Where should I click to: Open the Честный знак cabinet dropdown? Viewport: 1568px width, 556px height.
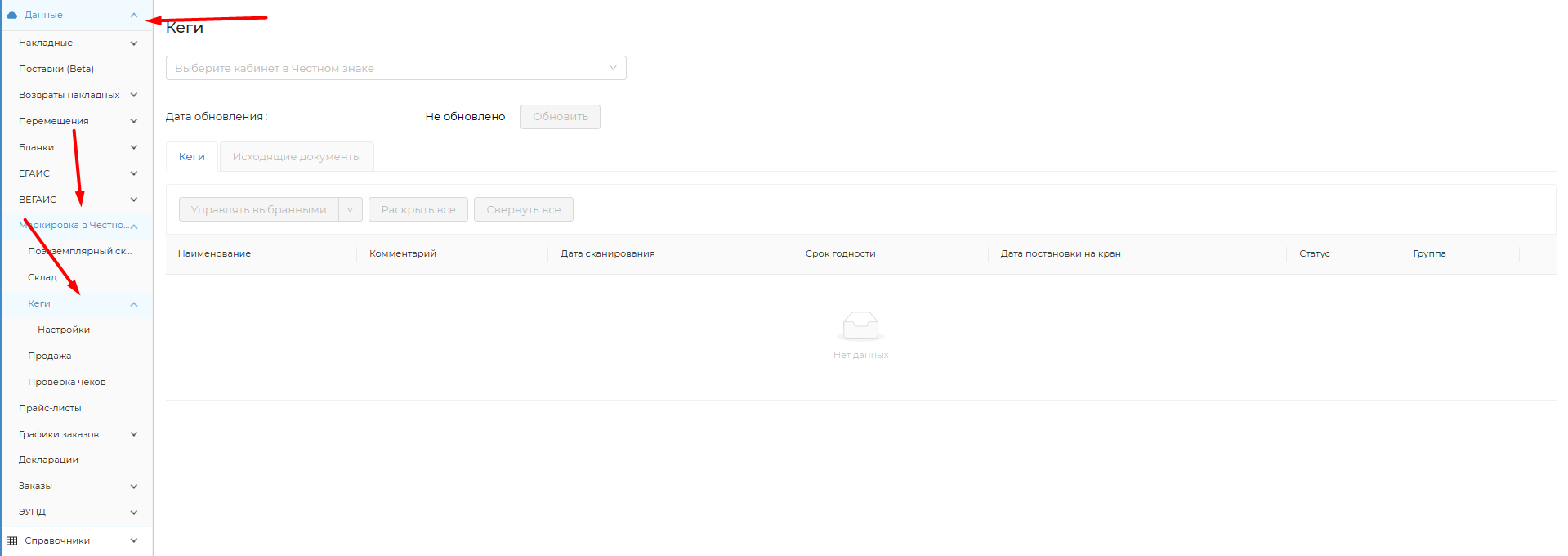[x=395, y=68]
